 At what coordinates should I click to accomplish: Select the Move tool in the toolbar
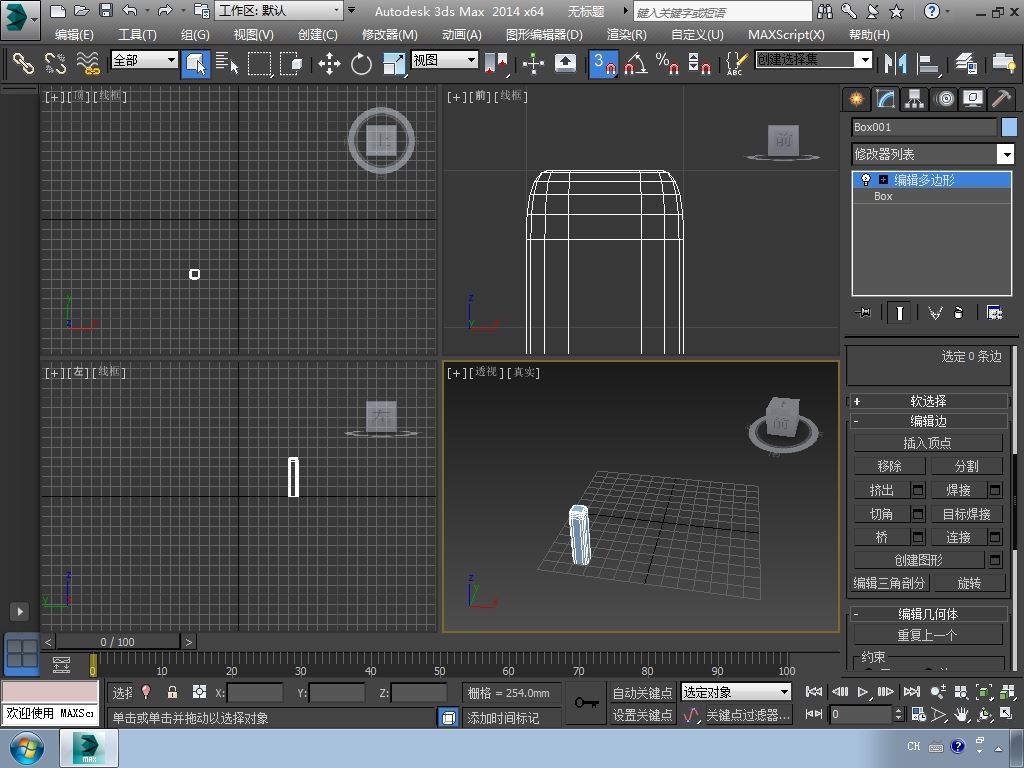[x=329, y=63]
